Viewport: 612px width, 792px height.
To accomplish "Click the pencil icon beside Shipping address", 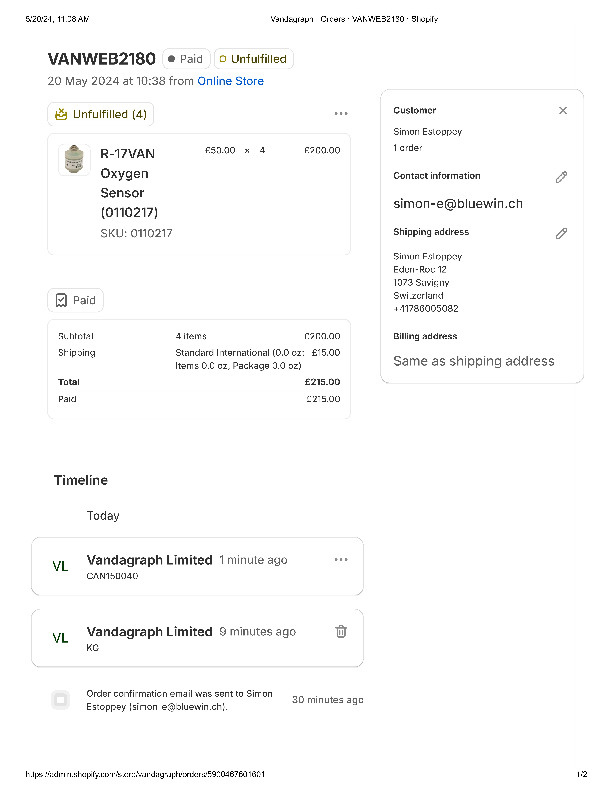I will 561,233.
